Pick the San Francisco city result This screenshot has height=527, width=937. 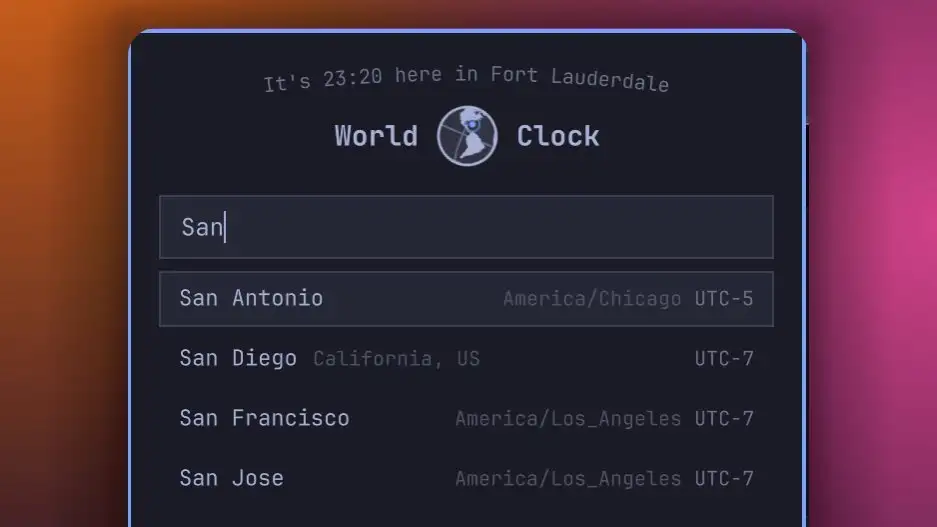pos(466,418)
